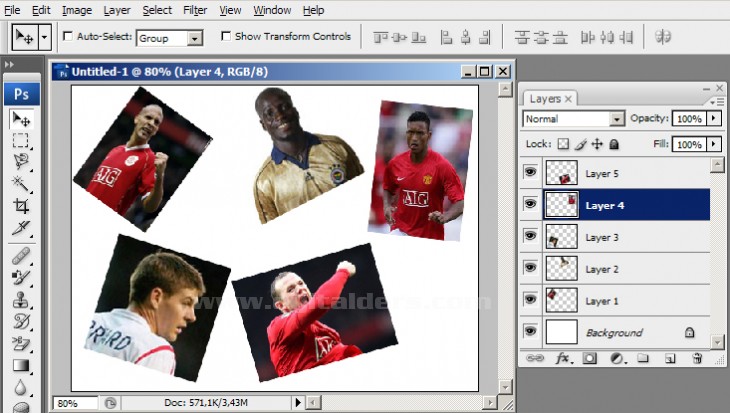The image size is (730, 413).
Task: Hide Layer 1 with its eye icon
Action: pos(530,299)
